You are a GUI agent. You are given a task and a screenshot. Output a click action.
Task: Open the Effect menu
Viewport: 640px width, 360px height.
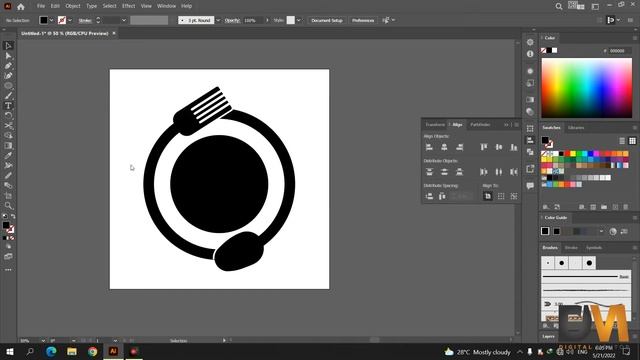click(129, 6)
